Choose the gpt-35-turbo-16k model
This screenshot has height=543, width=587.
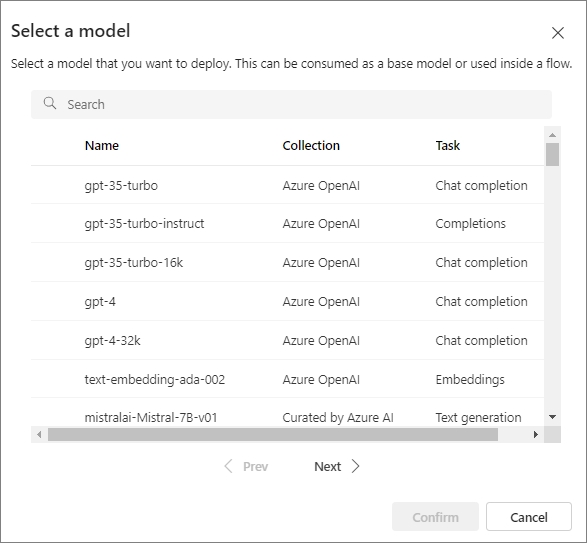pos(288,263)
